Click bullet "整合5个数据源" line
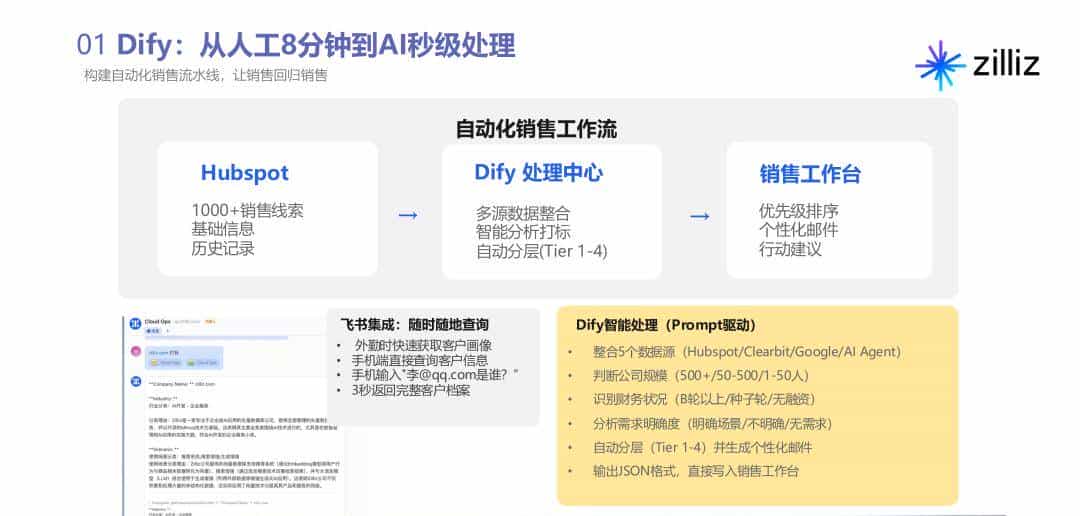Viewport: 1080px width, 516px height. tap(747, 352)
